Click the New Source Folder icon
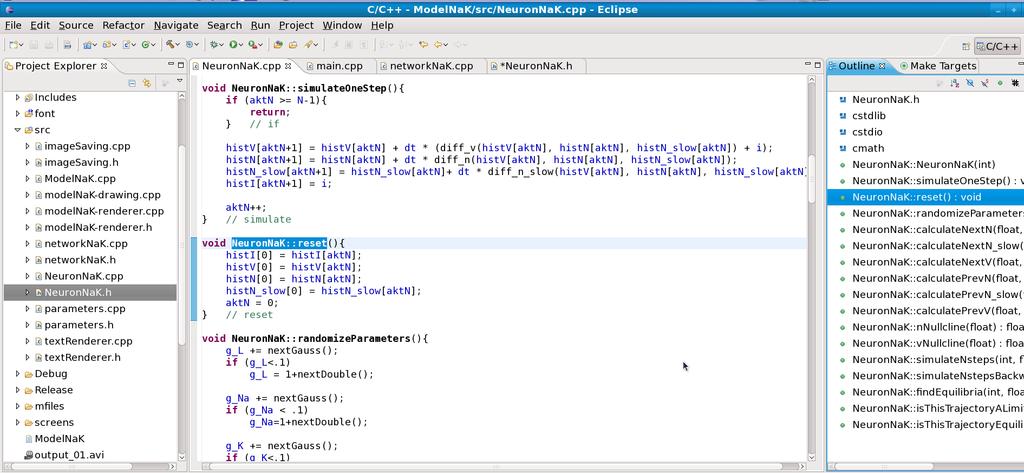 (106, 44)
